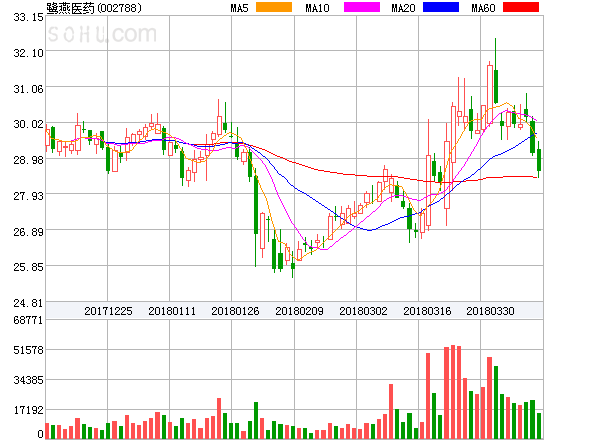Screen dimensions: 600x440
Task: Click the 20180111 date label
Action: click(x=172, y=311)
